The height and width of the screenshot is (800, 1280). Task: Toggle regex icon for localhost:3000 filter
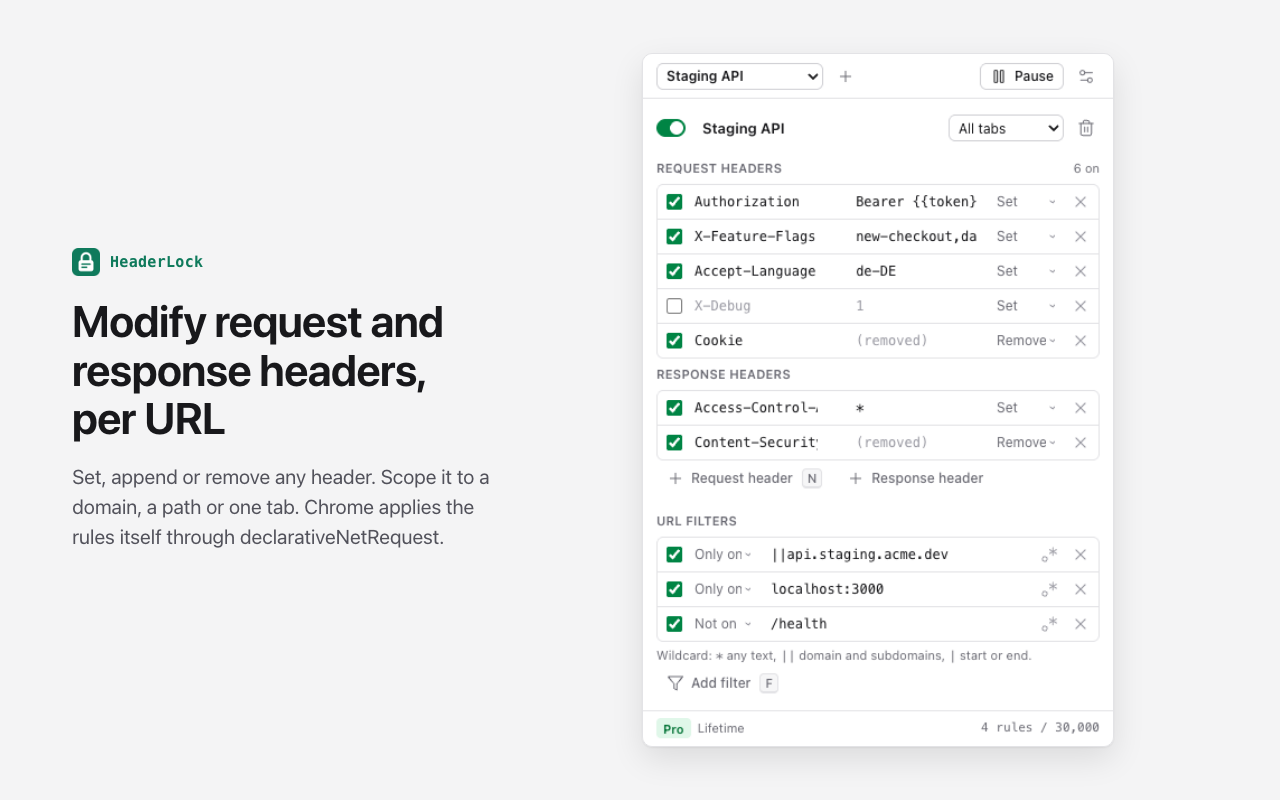pos(1049,589)
